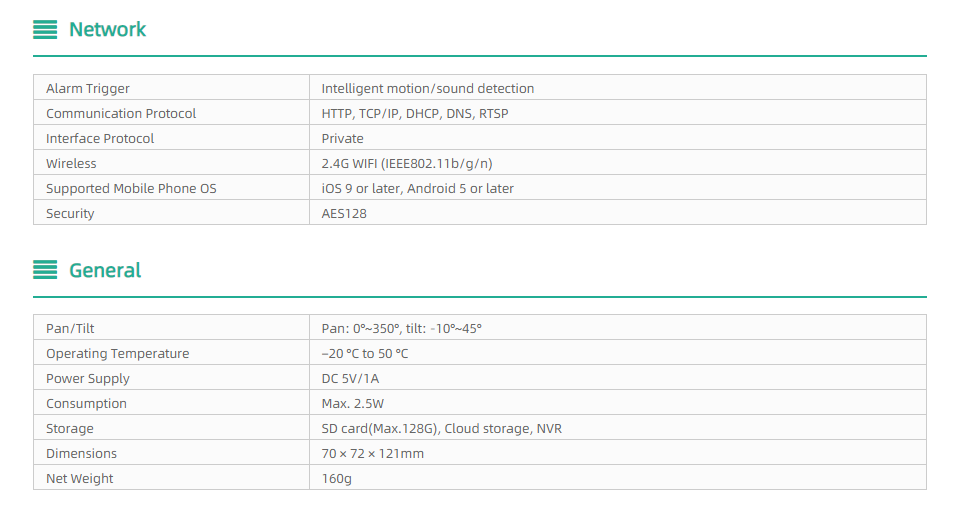960x509 pixels.
Task: Select the iOS 9 or later text
Action: click(361, 189)
